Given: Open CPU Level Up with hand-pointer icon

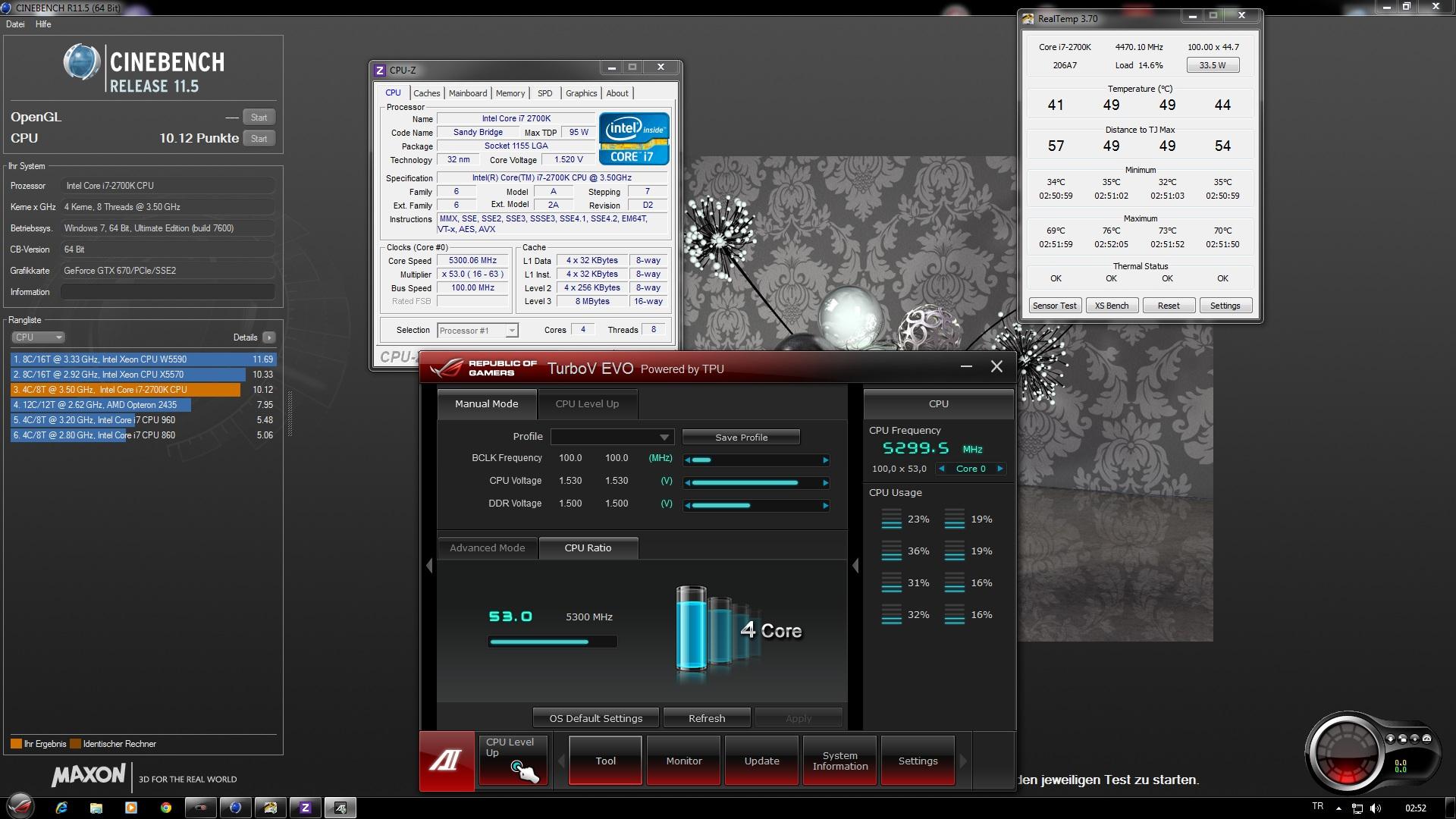Looking at the screenshot, I should (x=514, y=760).
